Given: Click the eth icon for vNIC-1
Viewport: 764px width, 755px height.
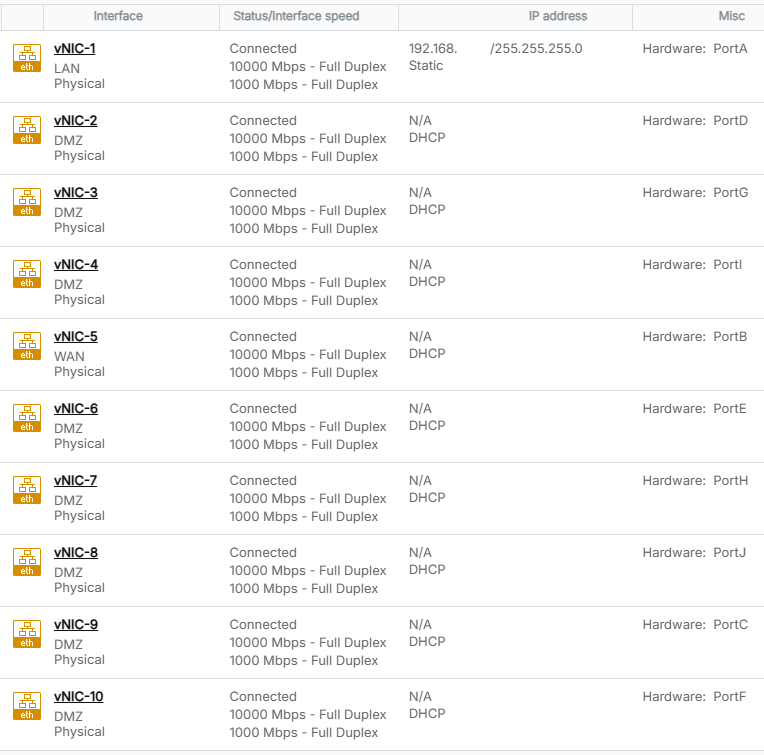Looking at the screenshot, I should click(27, 58).
